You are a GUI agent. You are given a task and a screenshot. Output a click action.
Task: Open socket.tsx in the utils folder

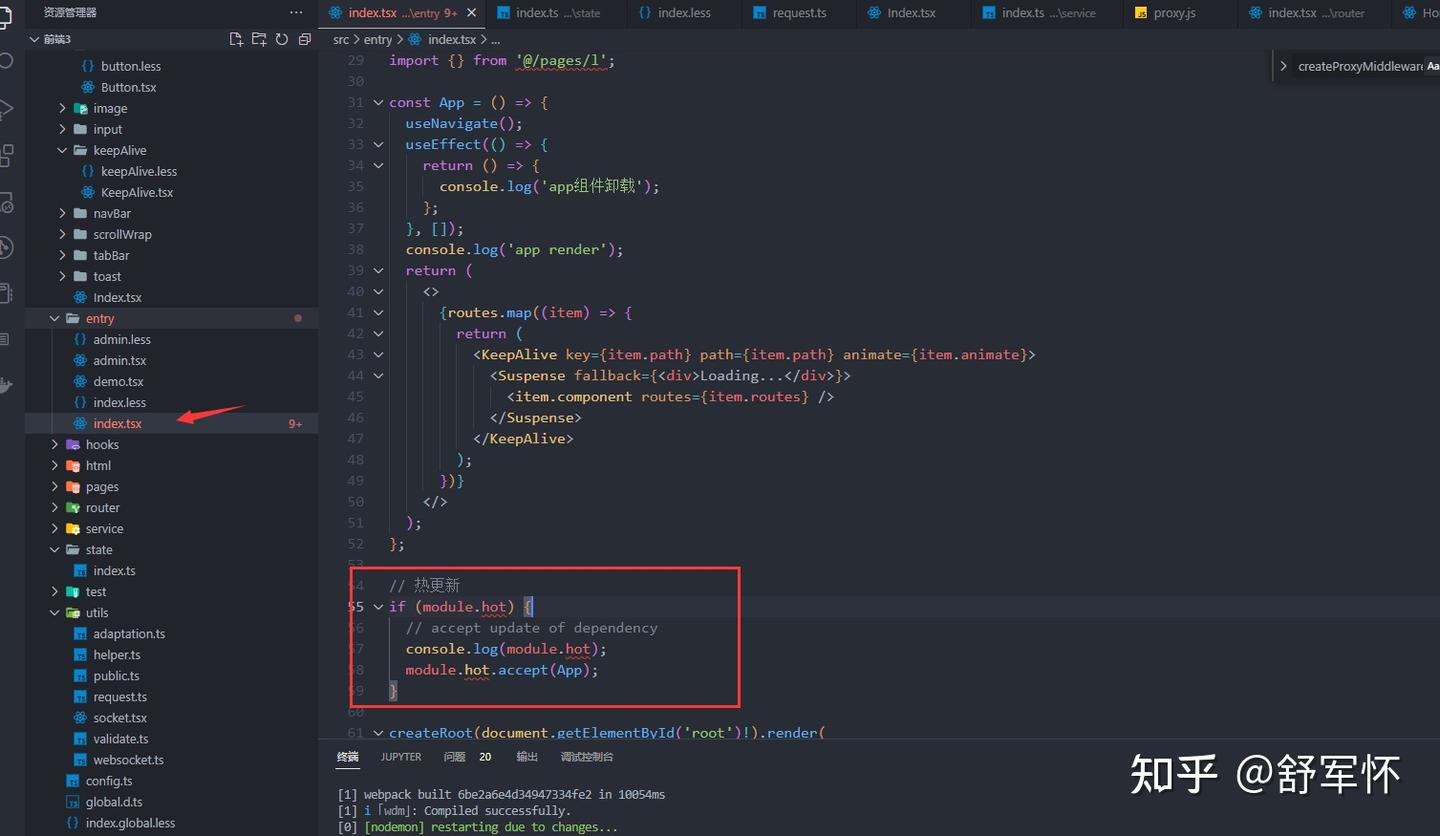120,717
